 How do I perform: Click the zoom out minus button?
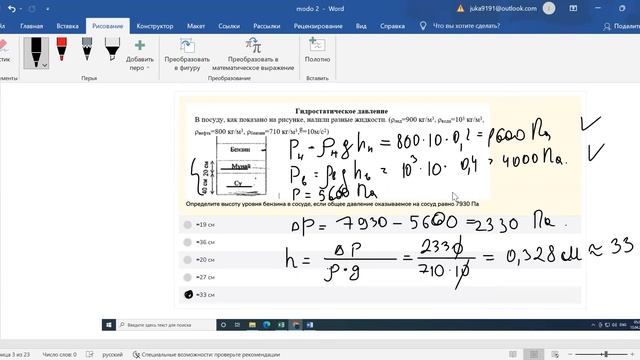[570, 354]
